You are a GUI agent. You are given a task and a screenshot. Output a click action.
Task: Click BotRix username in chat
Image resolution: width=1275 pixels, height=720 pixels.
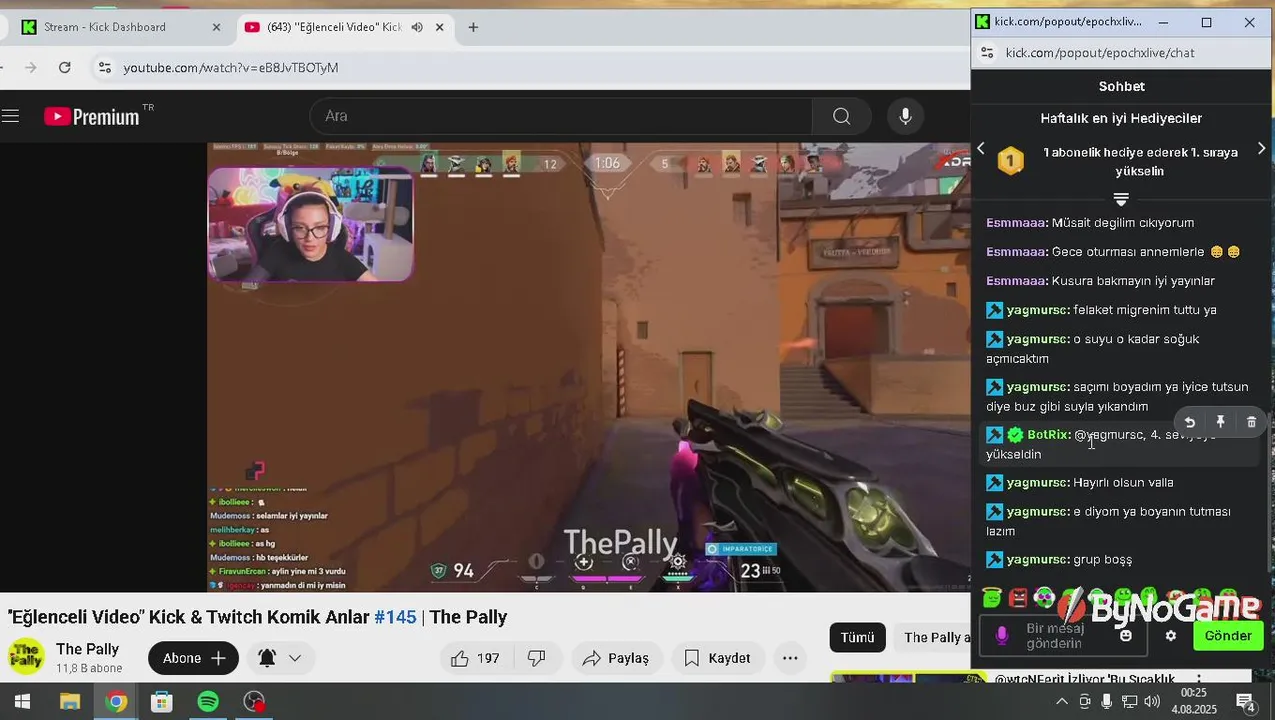tap(1048, 435)
